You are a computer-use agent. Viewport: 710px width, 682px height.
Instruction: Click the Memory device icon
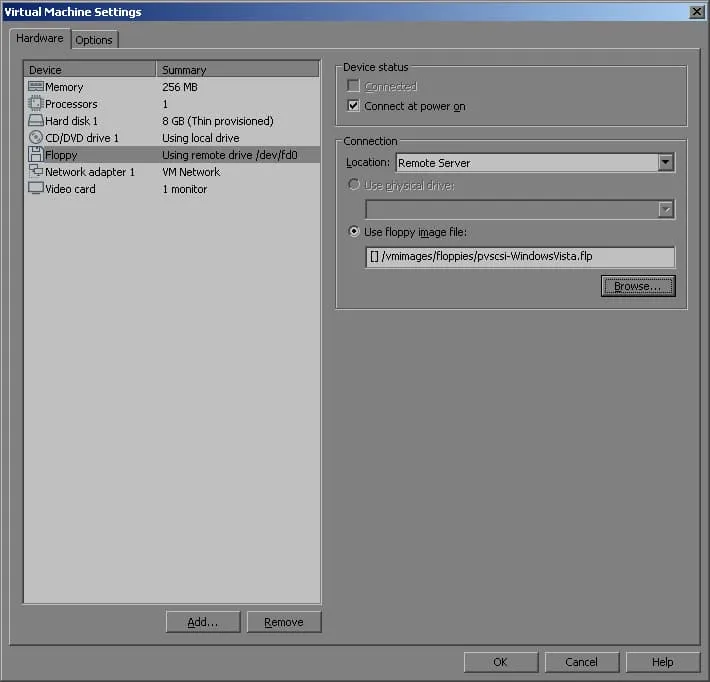(36, 86)
